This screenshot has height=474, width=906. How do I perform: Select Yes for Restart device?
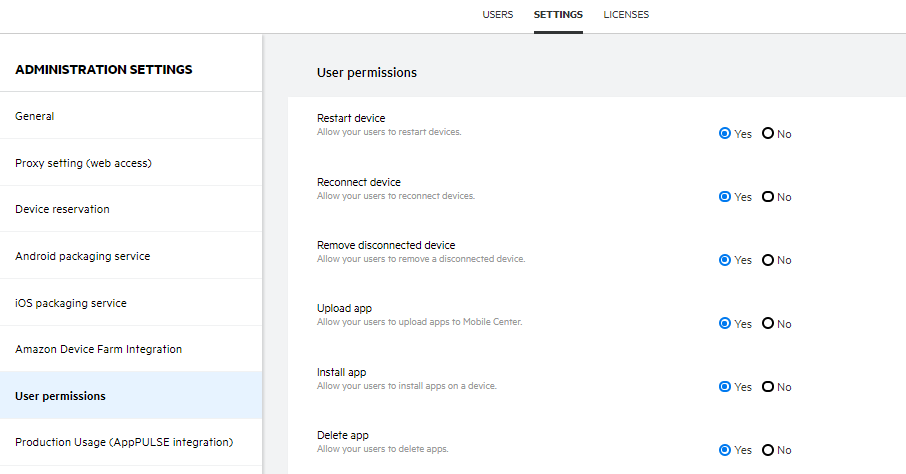click(x=725, y=134)
